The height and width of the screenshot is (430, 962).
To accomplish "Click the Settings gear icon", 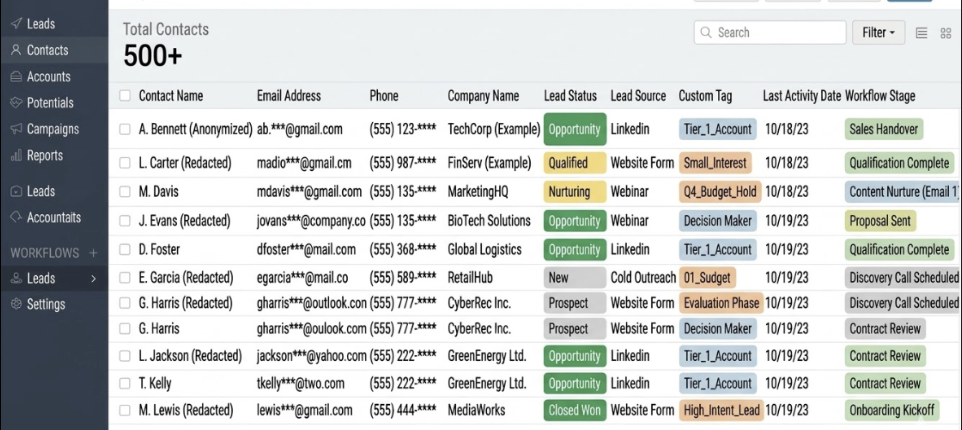I will (x=17, y=304).
